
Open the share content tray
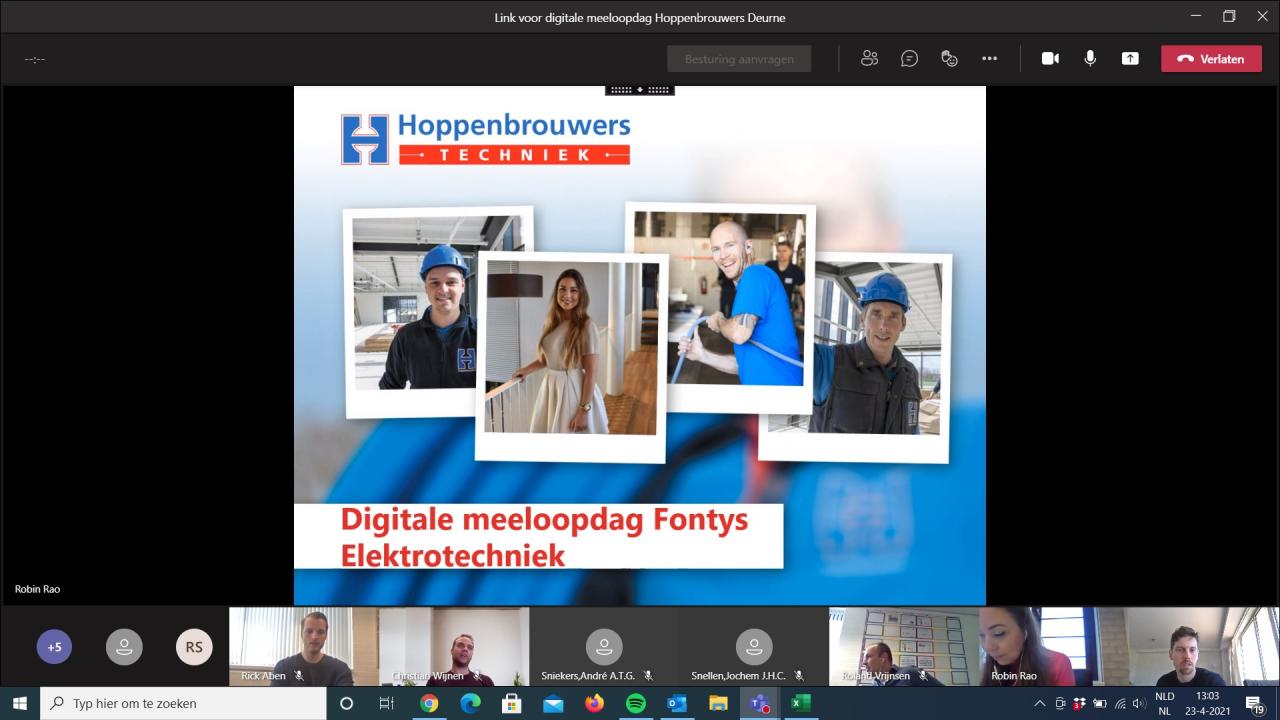pyautogui.click(x=1130, y=59)
